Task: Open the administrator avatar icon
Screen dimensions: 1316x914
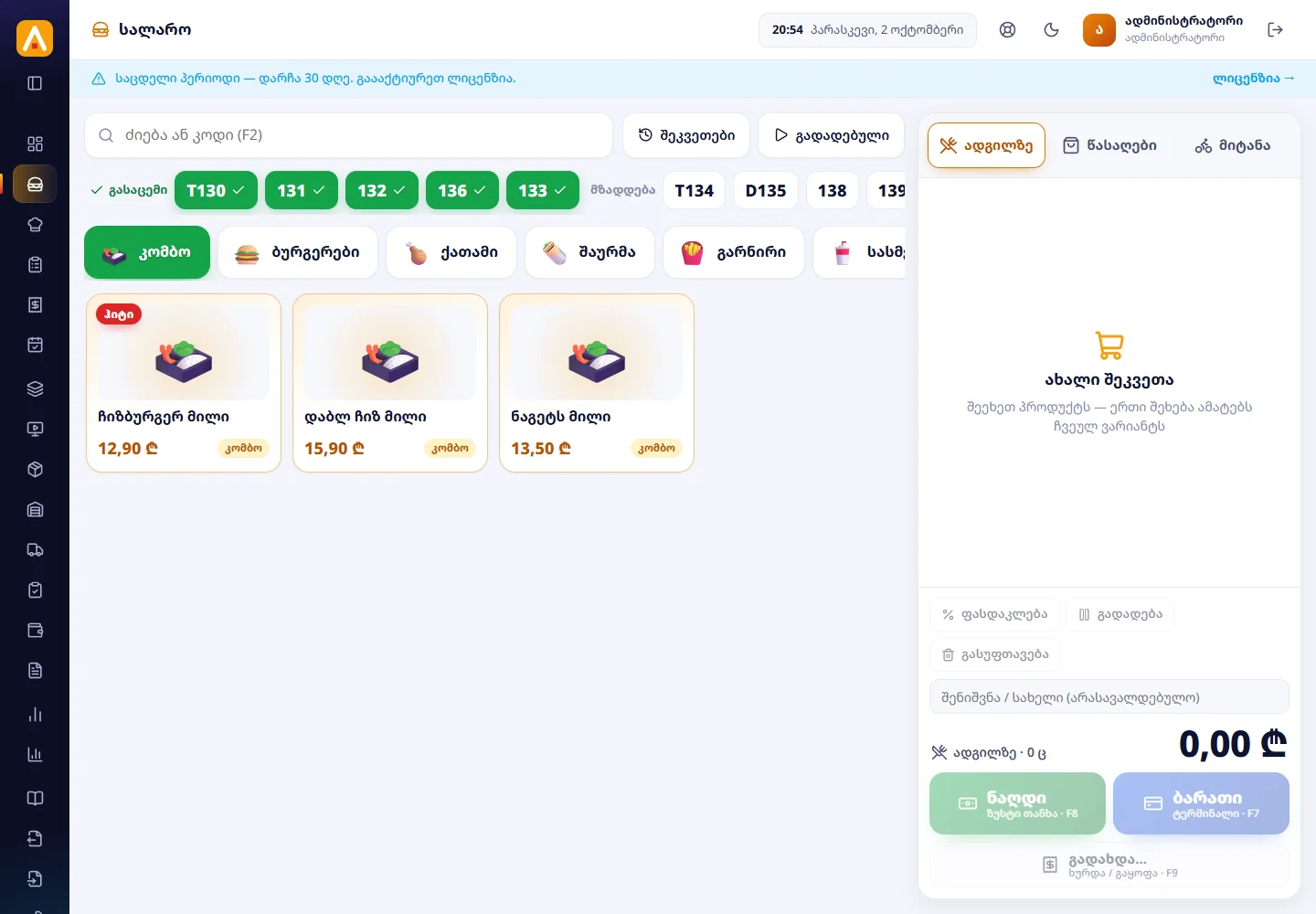Action: (x=1099, y=30)
